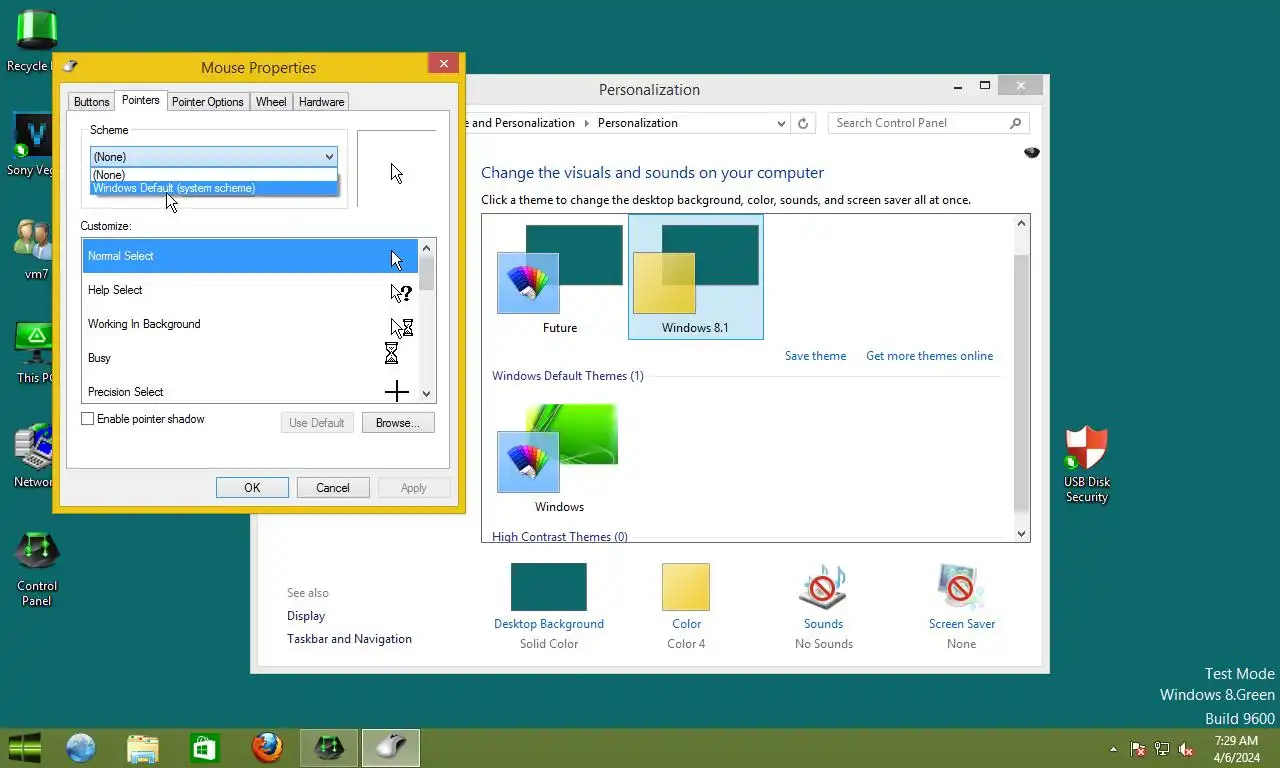Switch to the Control Panel taskbar window

[329, 748]
